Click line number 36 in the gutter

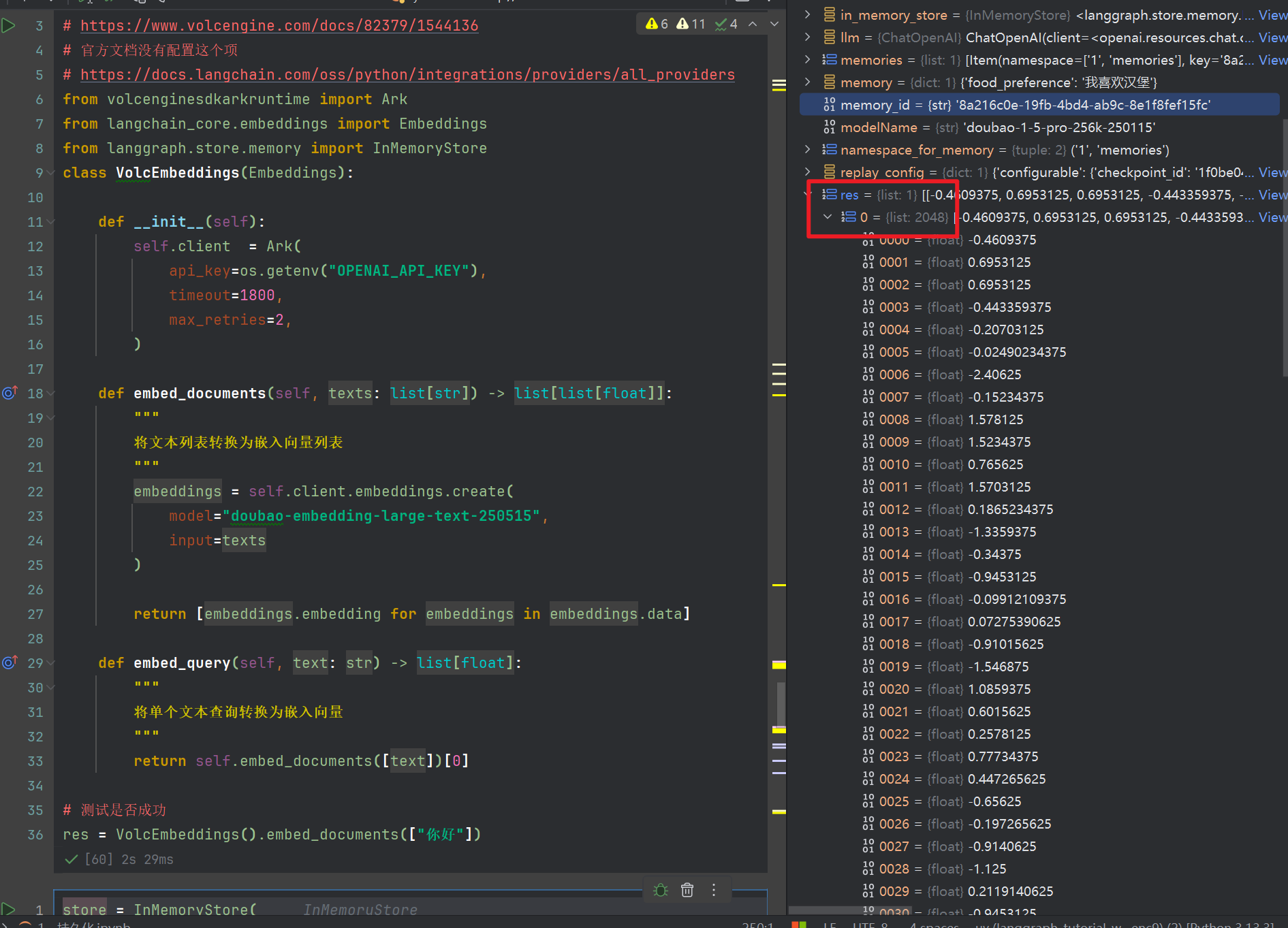pyautogui.click(x=35, y=834)
